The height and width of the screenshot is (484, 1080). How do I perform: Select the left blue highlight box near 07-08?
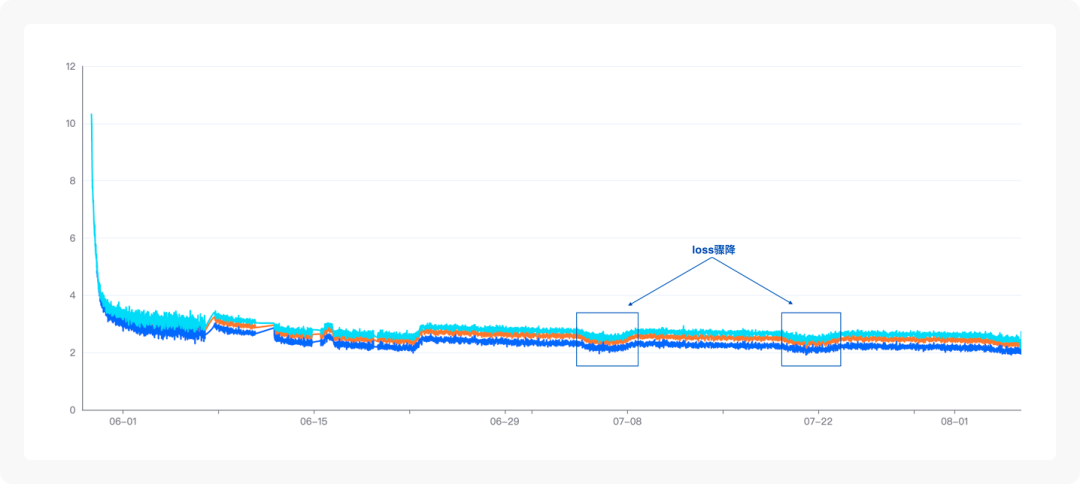607,339
